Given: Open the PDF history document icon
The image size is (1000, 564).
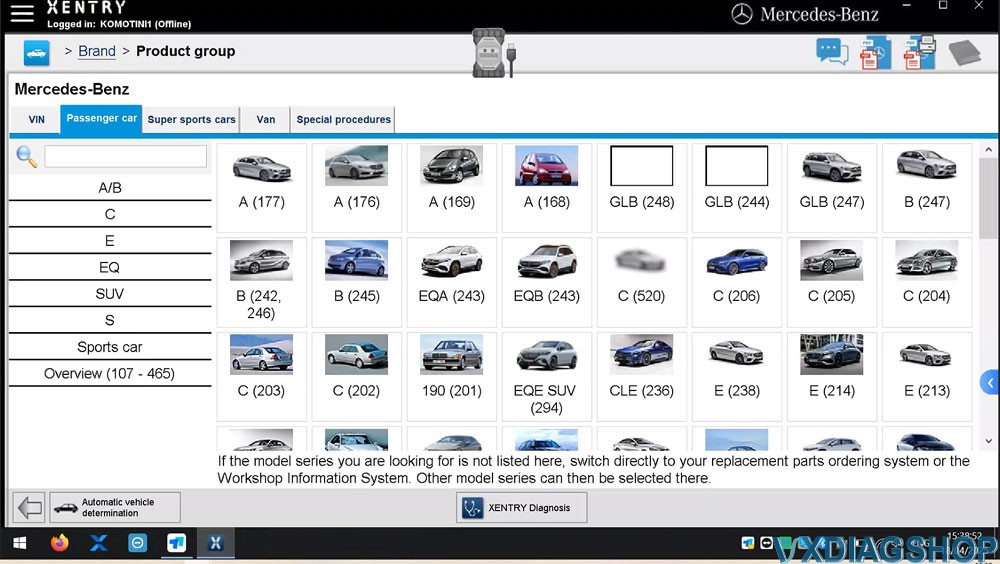Looking at the screenshot, I should pos(875,54).
